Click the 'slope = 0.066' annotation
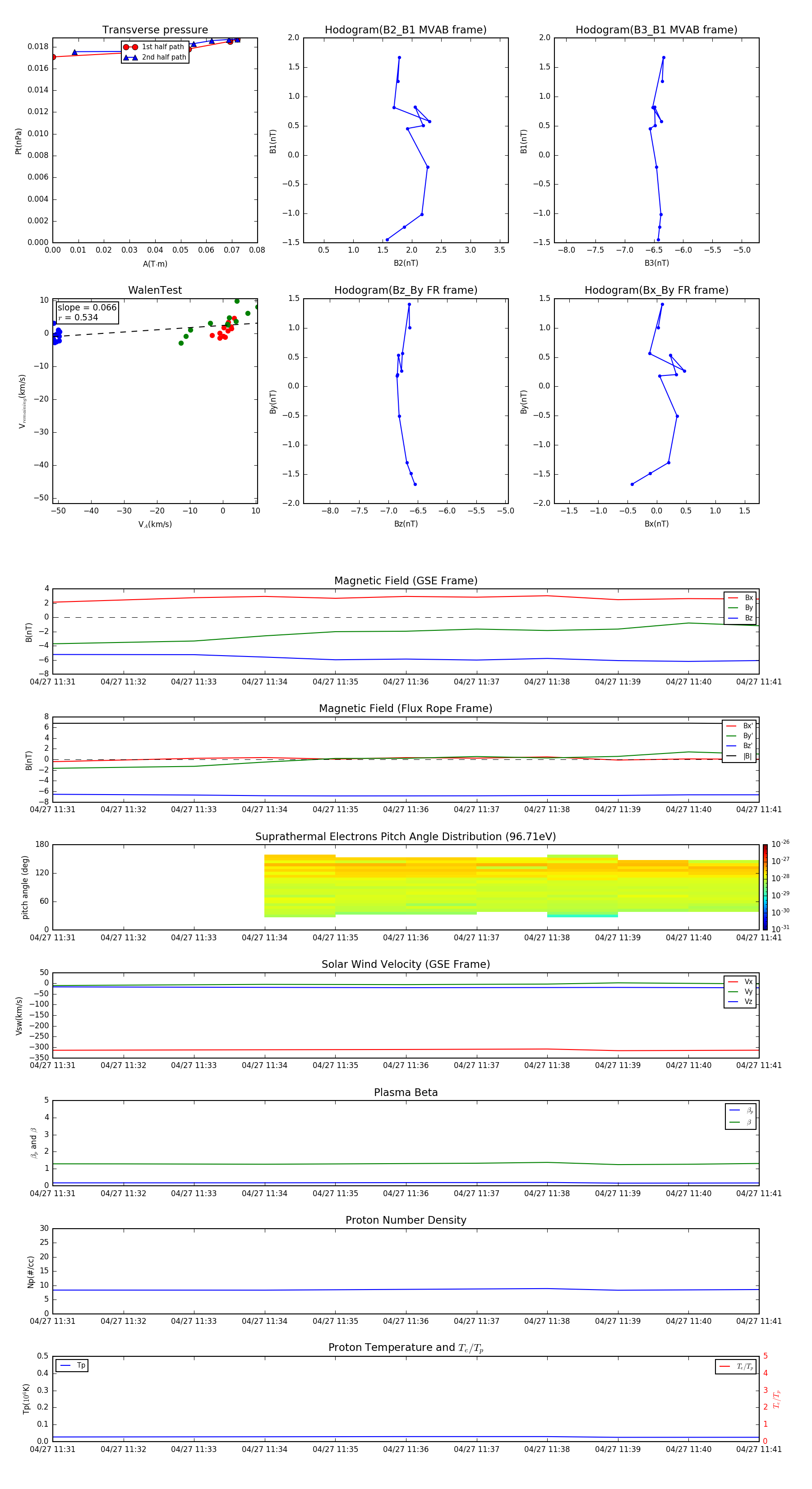This screenshot has width=812, height=1489. pyautogui.click(x=87, y=308)
